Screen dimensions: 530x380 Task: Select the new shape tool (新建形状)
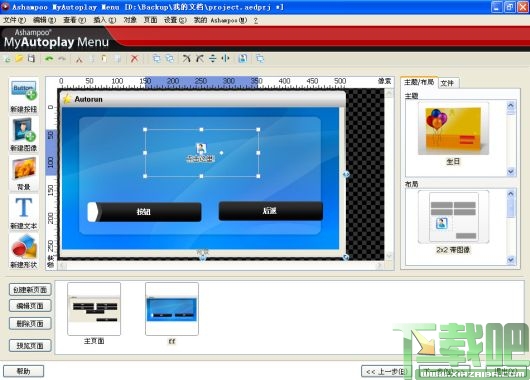pos(24,251)
